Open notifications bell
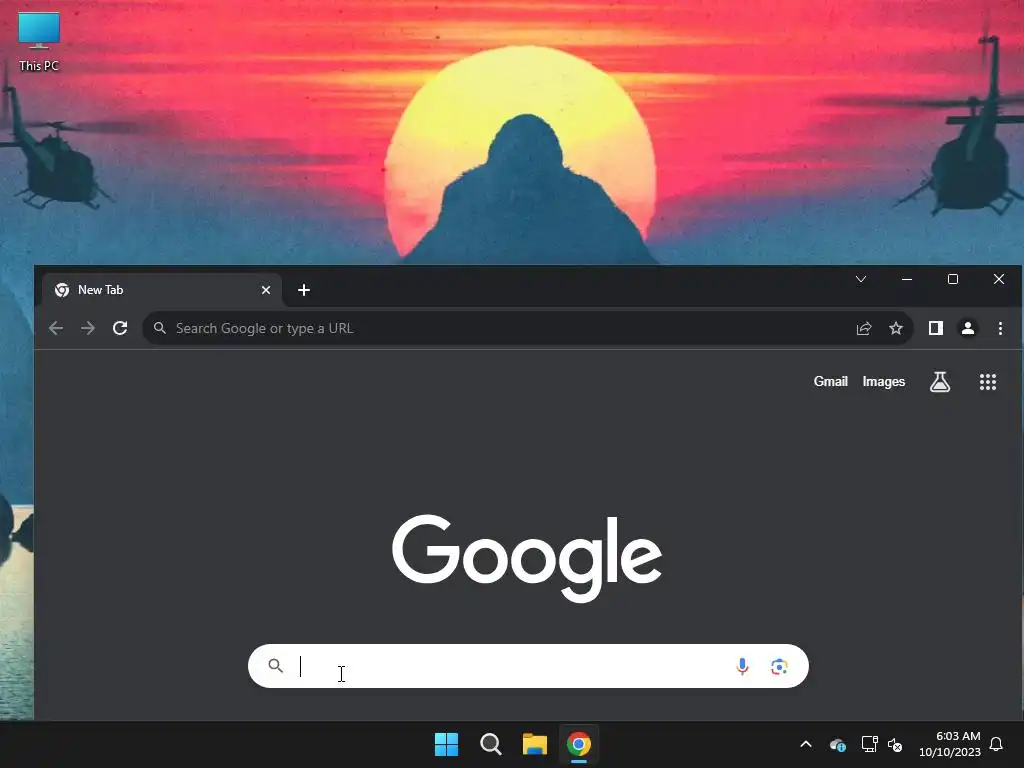This screenshot has width=1024, height=768. click(x=996, y=744)
